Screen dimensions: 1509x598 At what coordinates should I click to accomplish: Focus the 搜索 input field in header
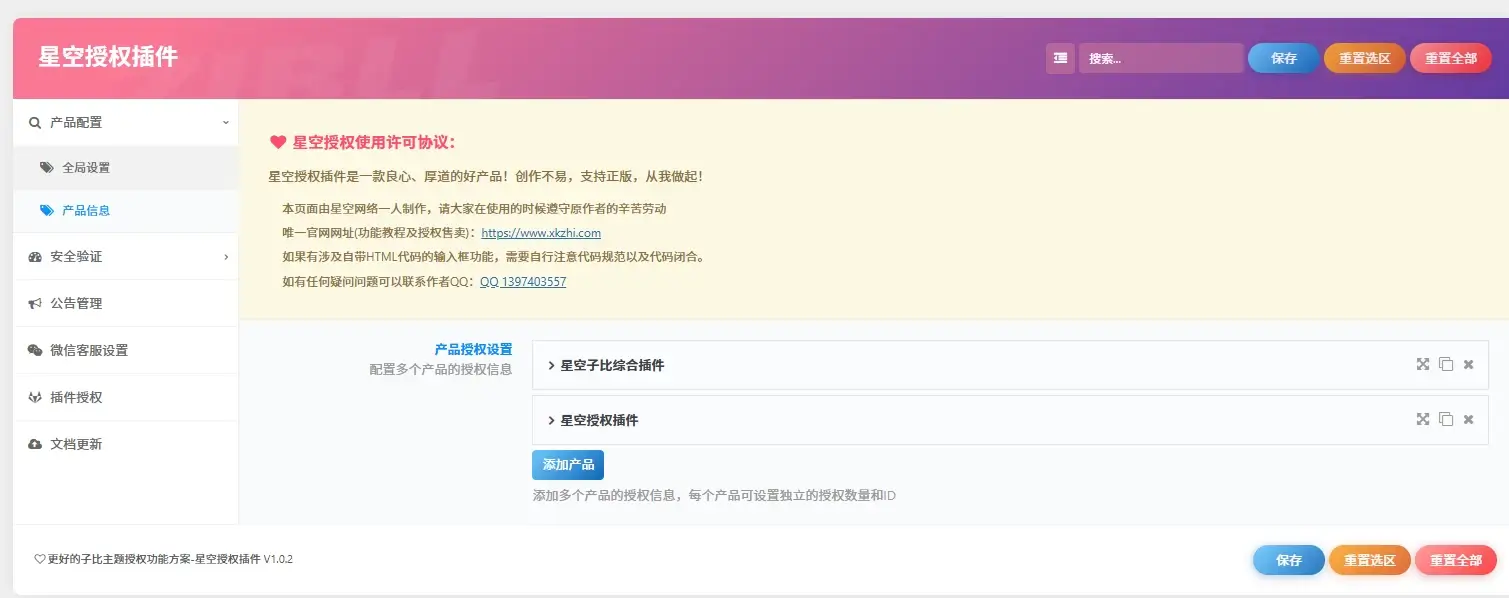point(1160,58)
